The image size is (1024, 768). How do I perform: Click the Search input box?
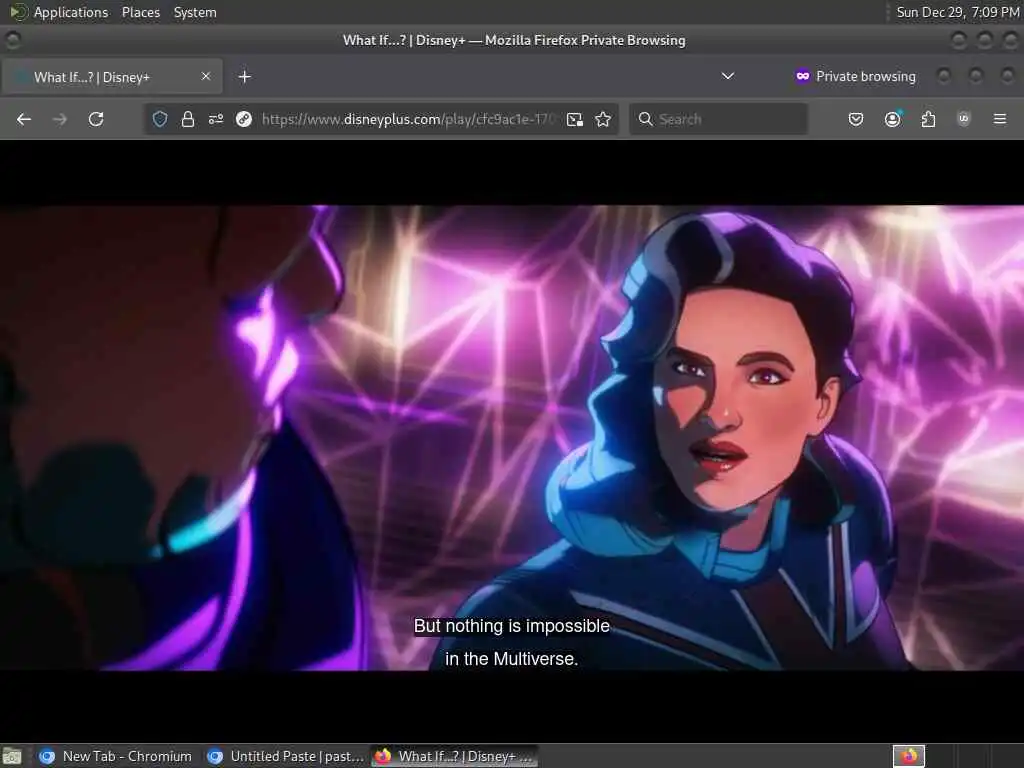point(718,119)
